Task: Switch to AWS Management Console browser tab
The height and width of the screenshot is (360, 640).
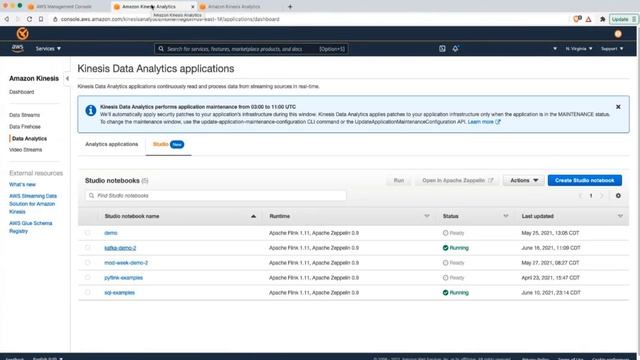Action: tap(64, 7)
